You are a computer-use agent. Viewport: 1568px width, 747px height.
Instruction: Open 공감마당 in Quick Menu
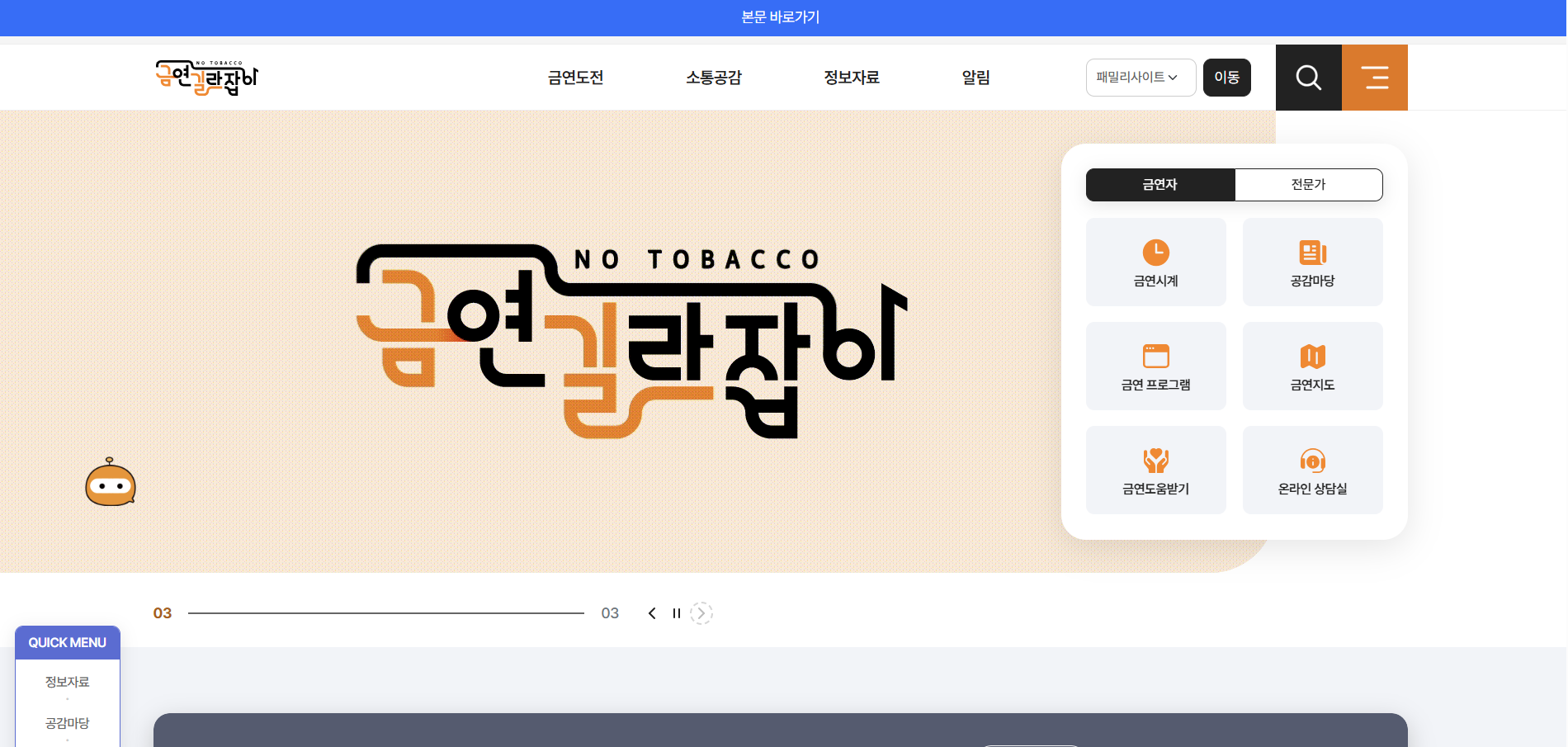point(68,723)
